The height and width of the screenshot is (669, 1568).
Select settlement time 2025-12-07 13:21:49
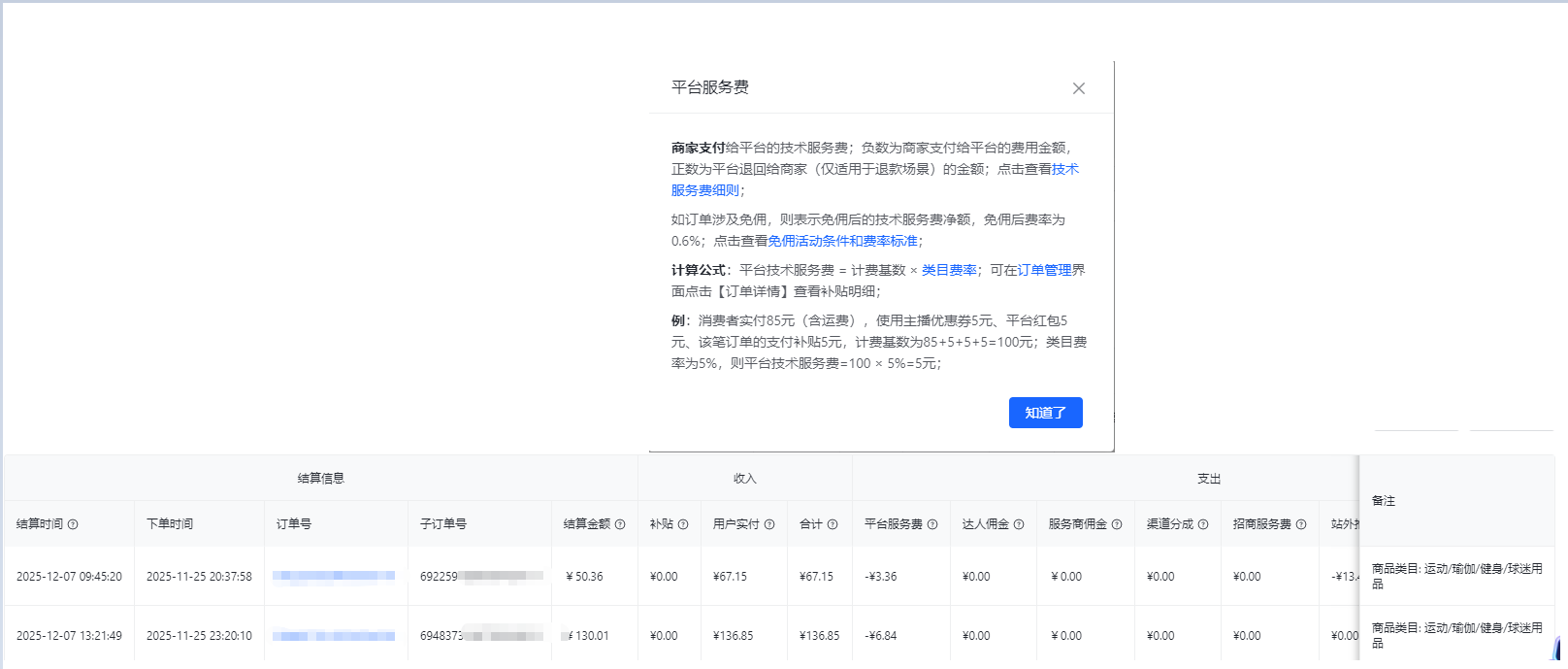[69, 636]
